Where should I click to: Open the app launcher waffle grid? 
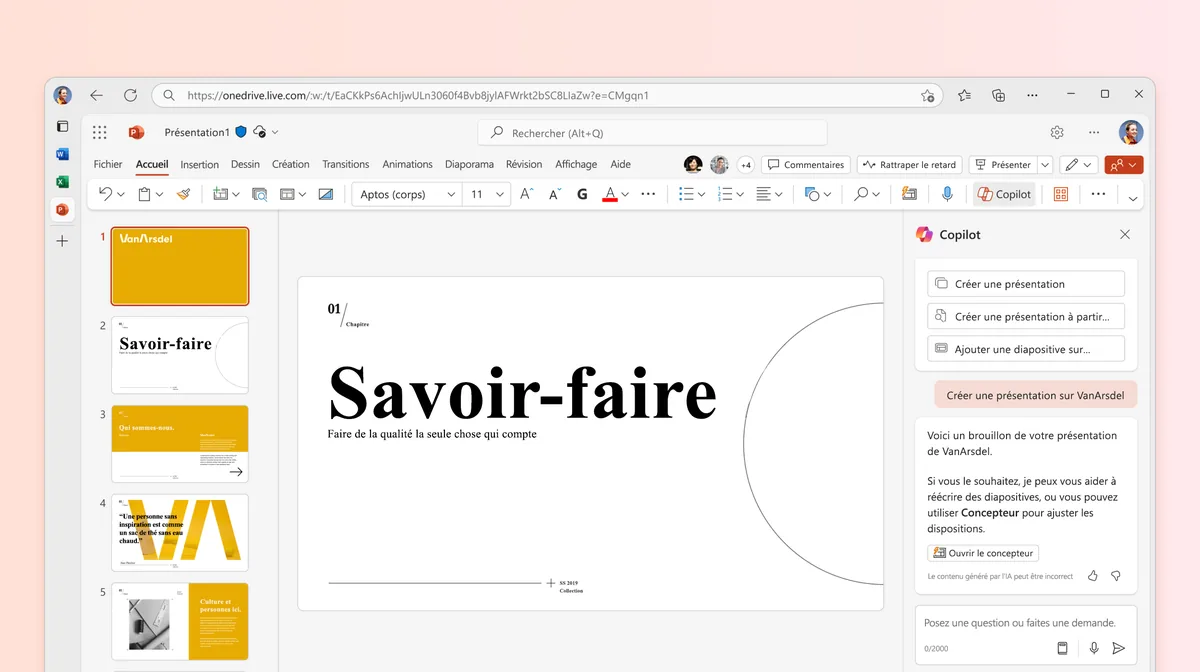click(x=99, y=132)
